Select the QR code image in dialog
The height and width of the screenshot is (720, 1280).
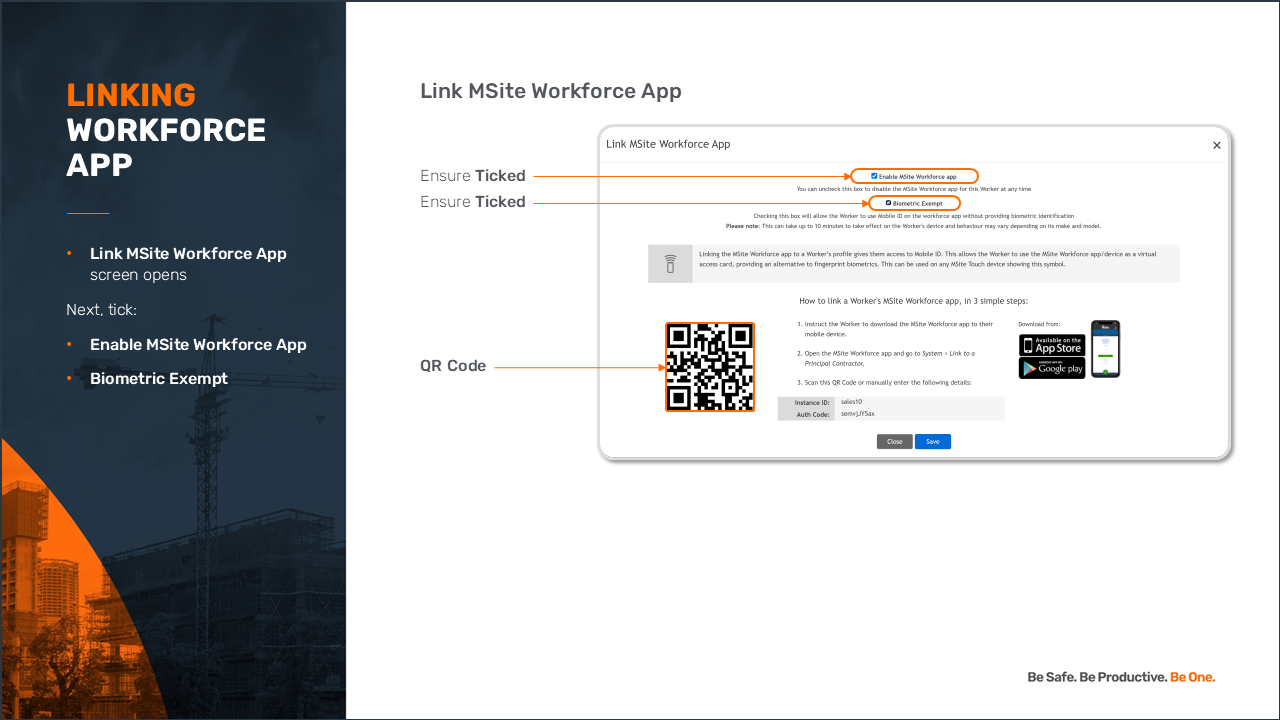[x=710, y=367]
